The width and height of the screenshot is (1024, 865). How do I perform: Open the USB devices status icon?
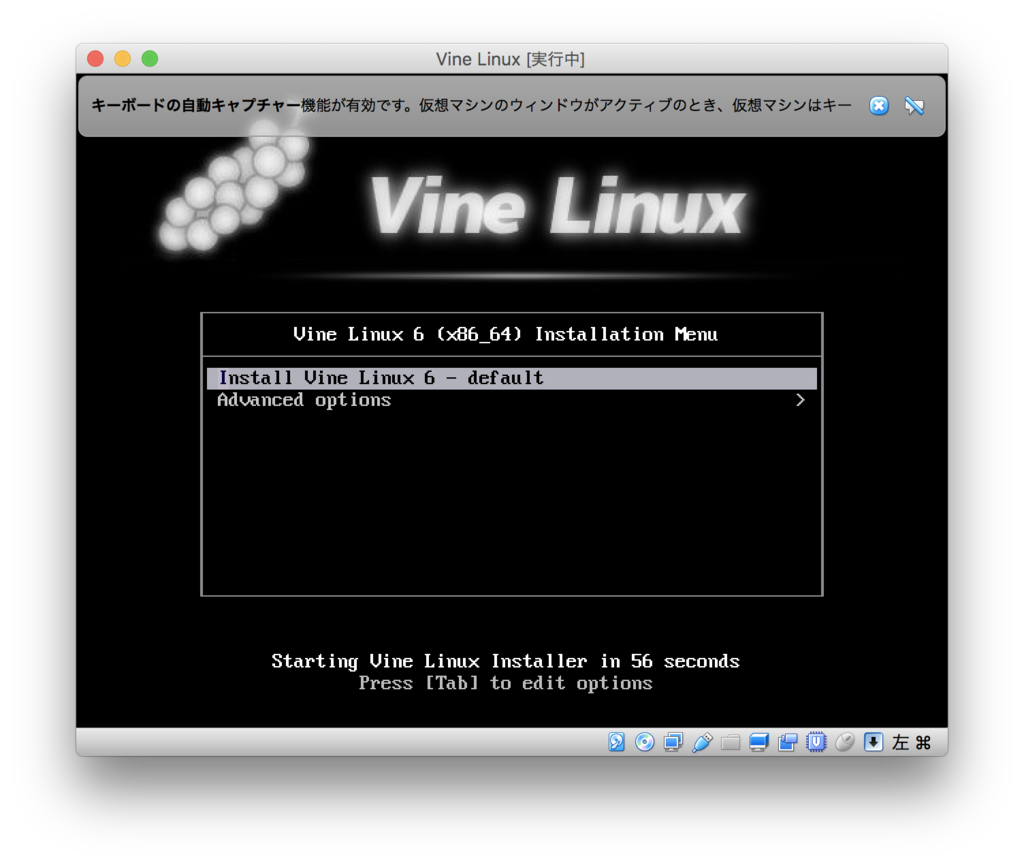tap(702, 742)
